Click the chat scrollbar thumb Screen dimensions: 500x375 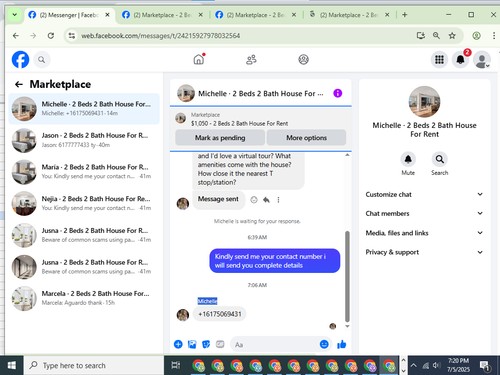[347, 276]
